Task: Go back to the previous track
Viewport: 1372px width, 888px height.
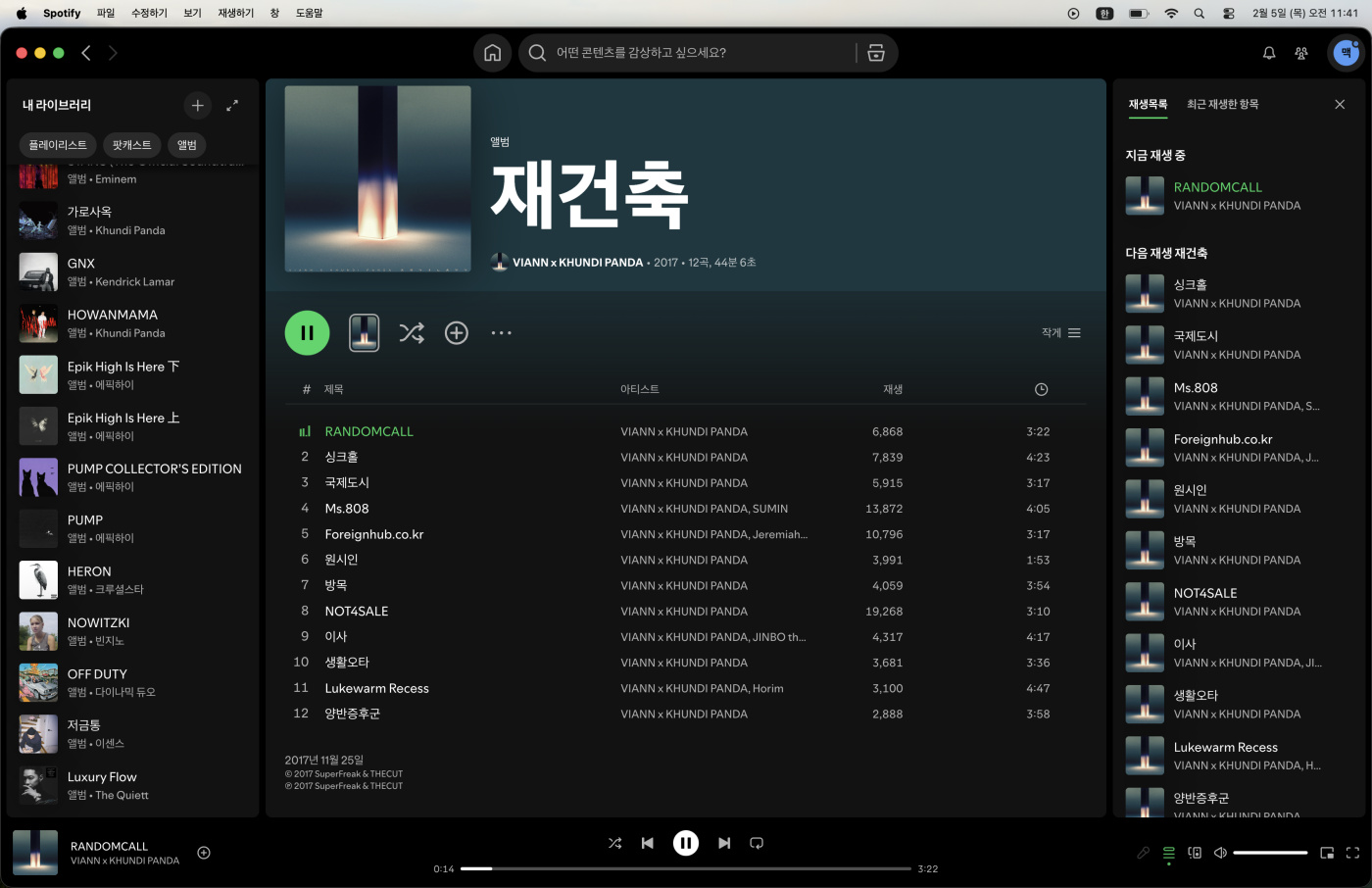Action: coord(648,843)
